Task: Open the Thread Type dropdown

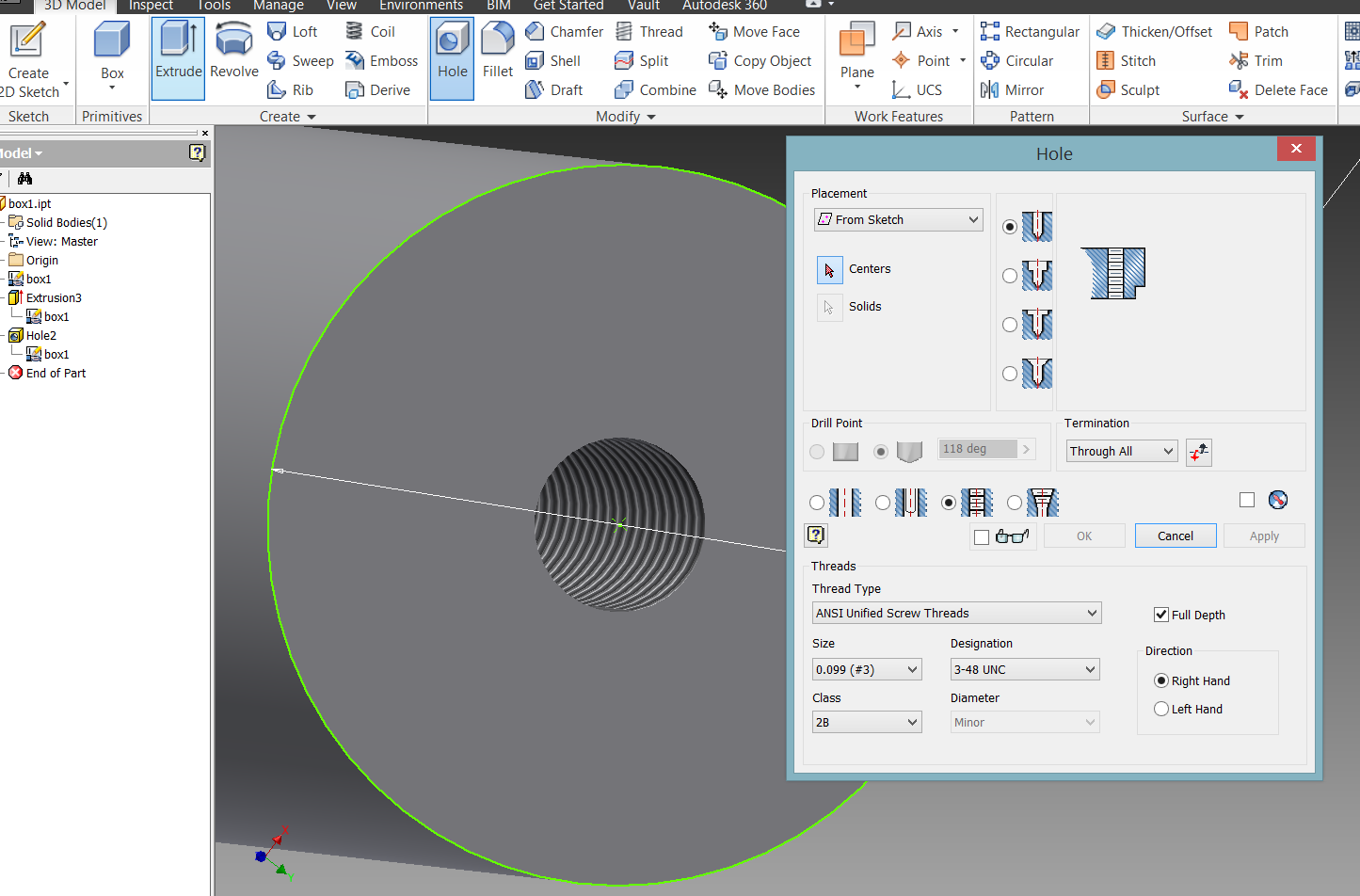Action: click(x=957, y=613)
